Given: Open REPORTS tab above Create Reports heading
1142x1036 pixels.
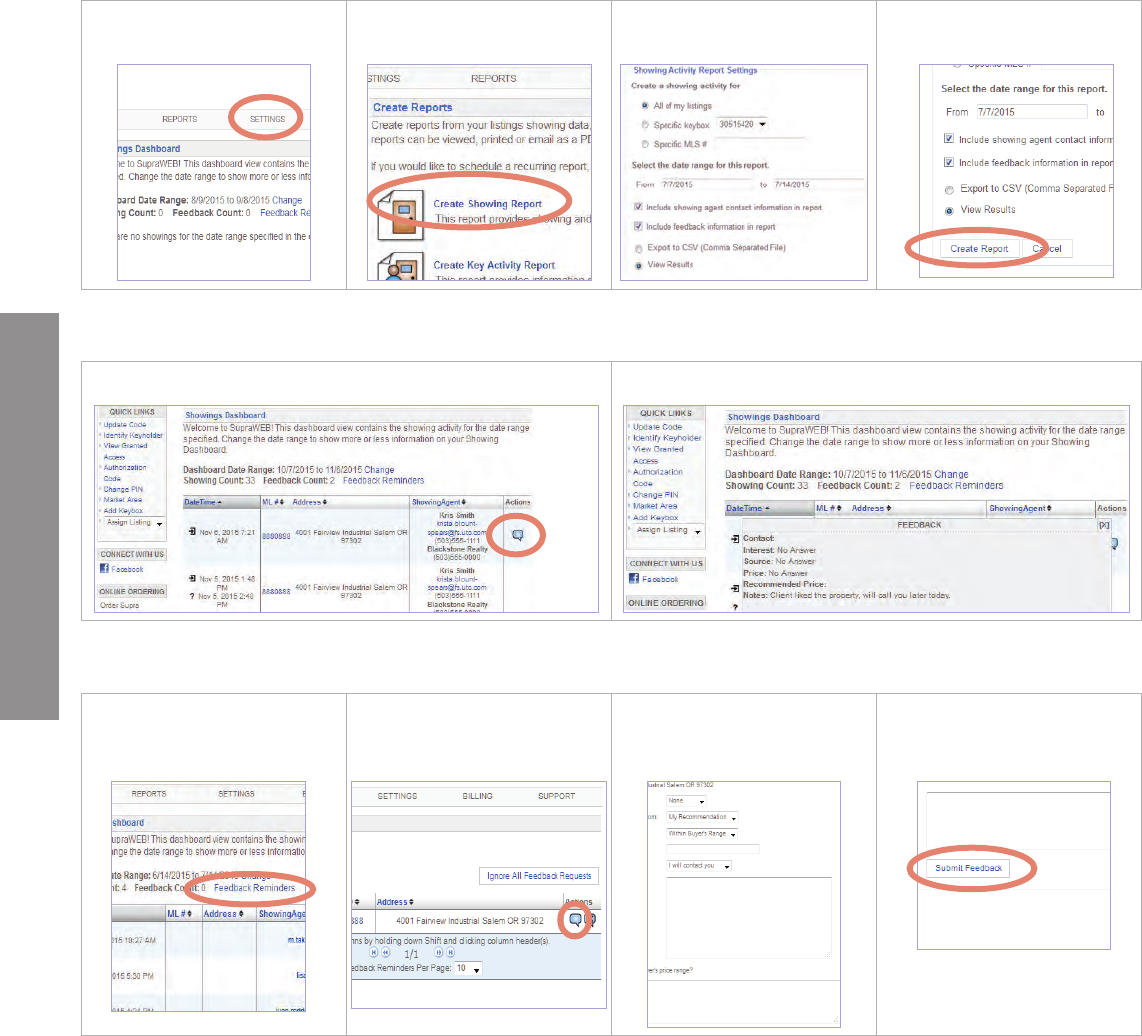Looking at the screenshot, I should [493, 79].
